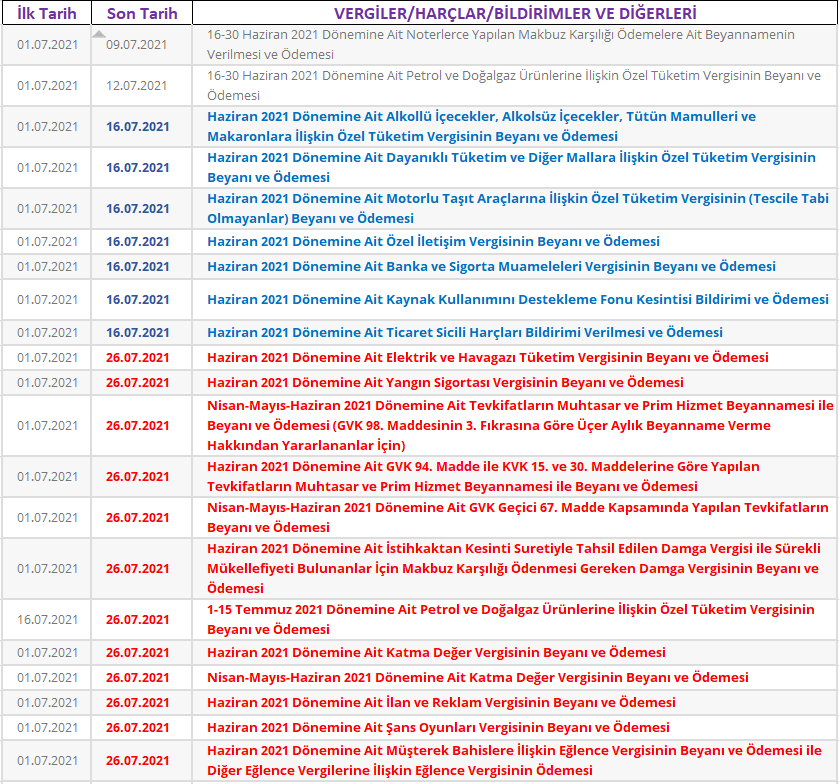
Task: Open the Motorlu Taşıt Araçlarına İlişkin ÖTV link
Action: (x=517, y=208)
